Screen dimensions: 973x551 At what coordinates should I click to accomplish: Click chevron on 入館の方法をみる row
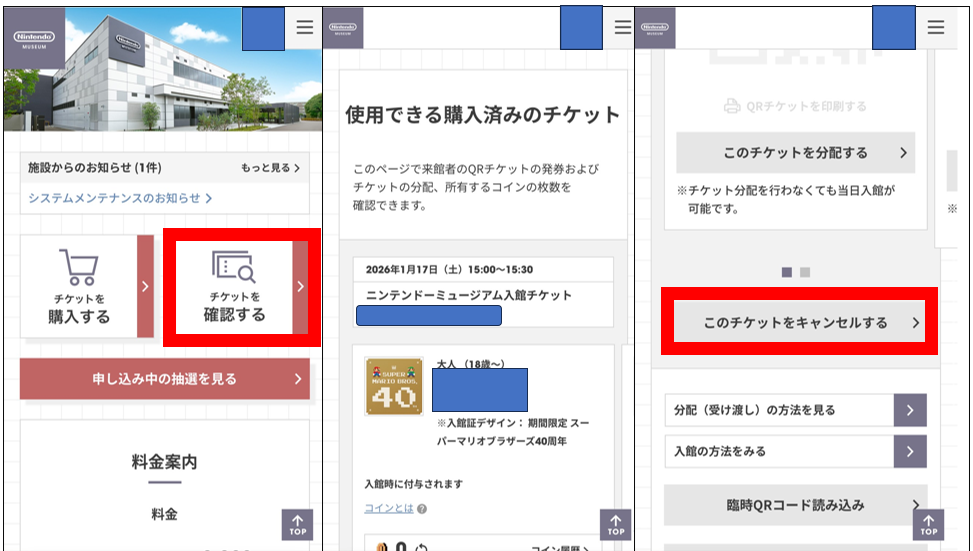point(910,451)
